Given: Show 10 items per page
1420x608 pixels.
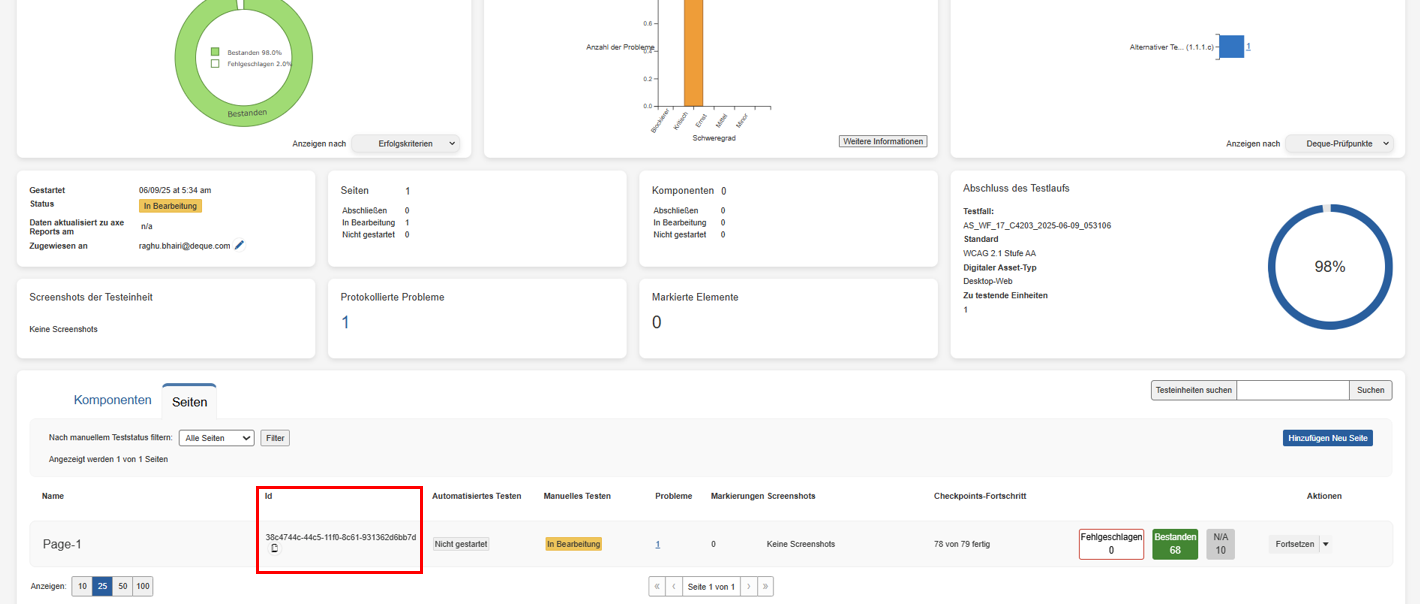Looking at the screenshot, I should (x=82, y=587).
